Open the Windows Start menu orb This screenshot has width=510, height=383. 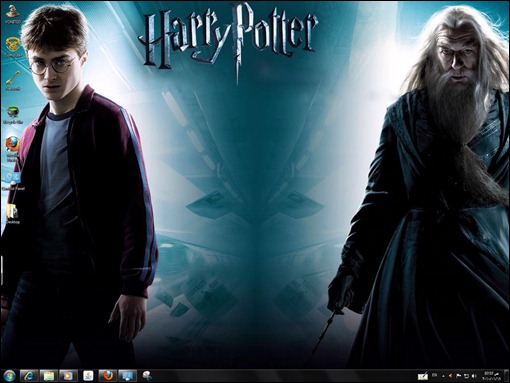click(x=9, y=376)
